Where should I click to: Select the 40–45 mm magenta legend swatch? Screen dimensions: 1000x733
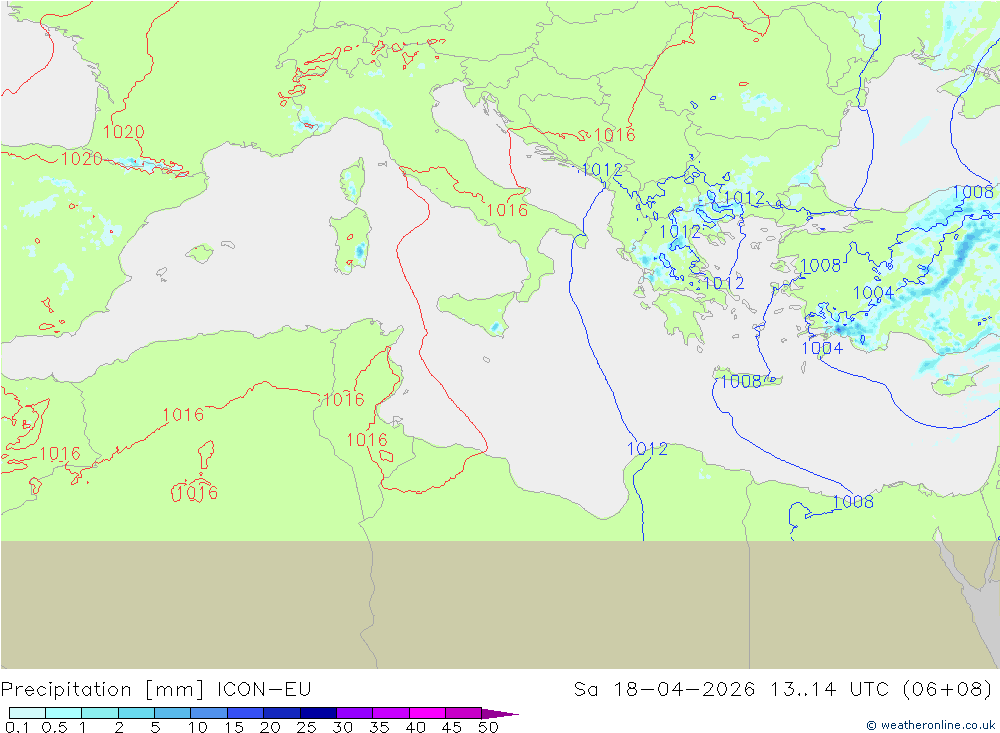pos(427,713)
